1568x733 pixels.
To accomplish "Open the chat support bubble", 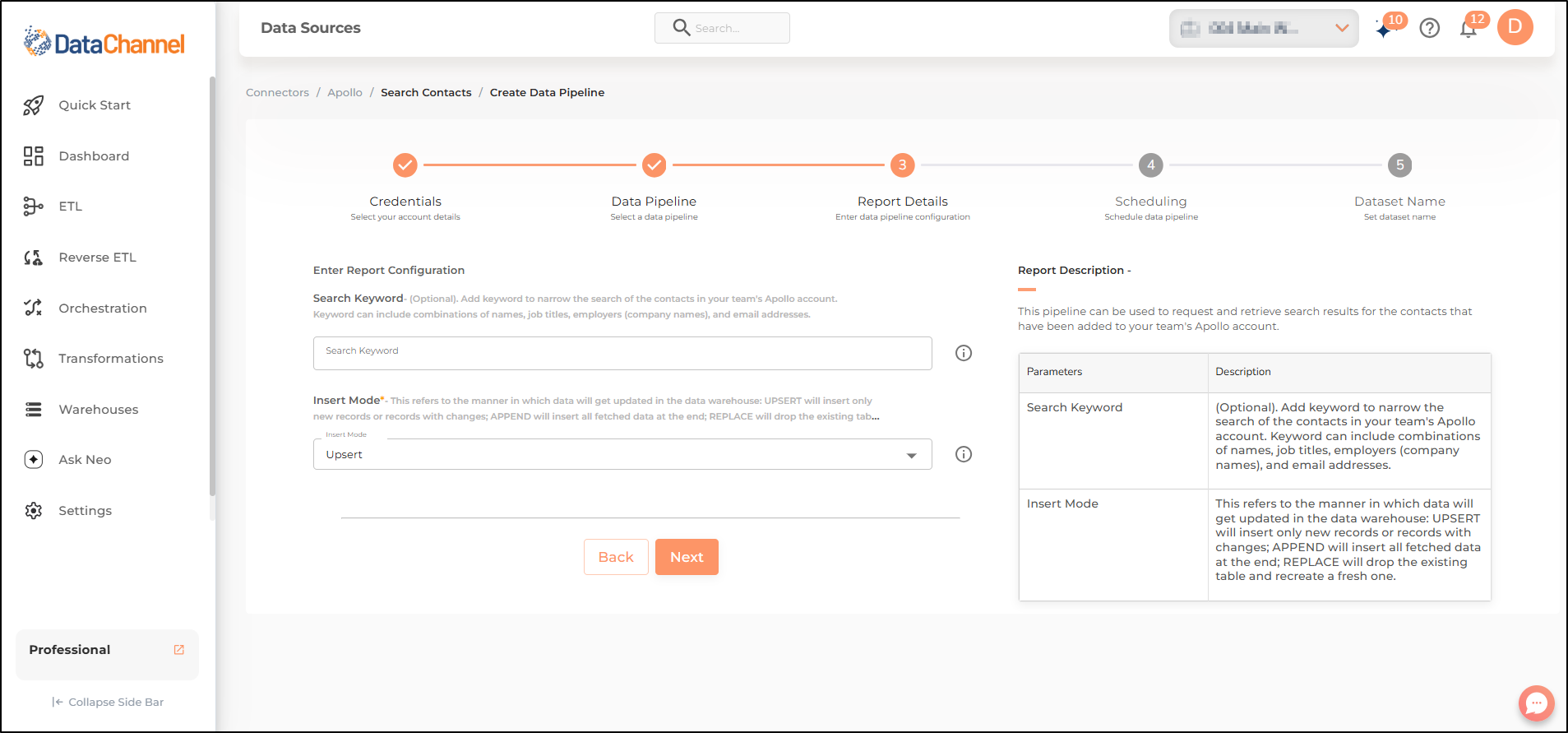I will coord(1536,703).
